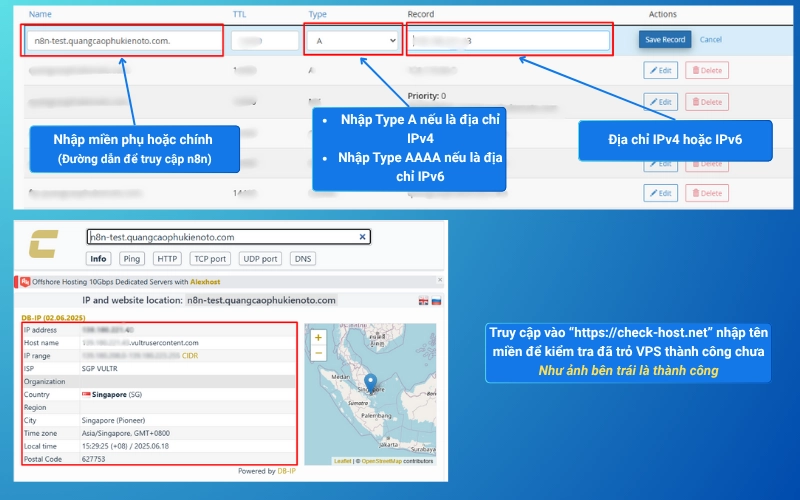Open the Ping tab
The width and height of the screenshot is (800, 500).
(132, 259)
